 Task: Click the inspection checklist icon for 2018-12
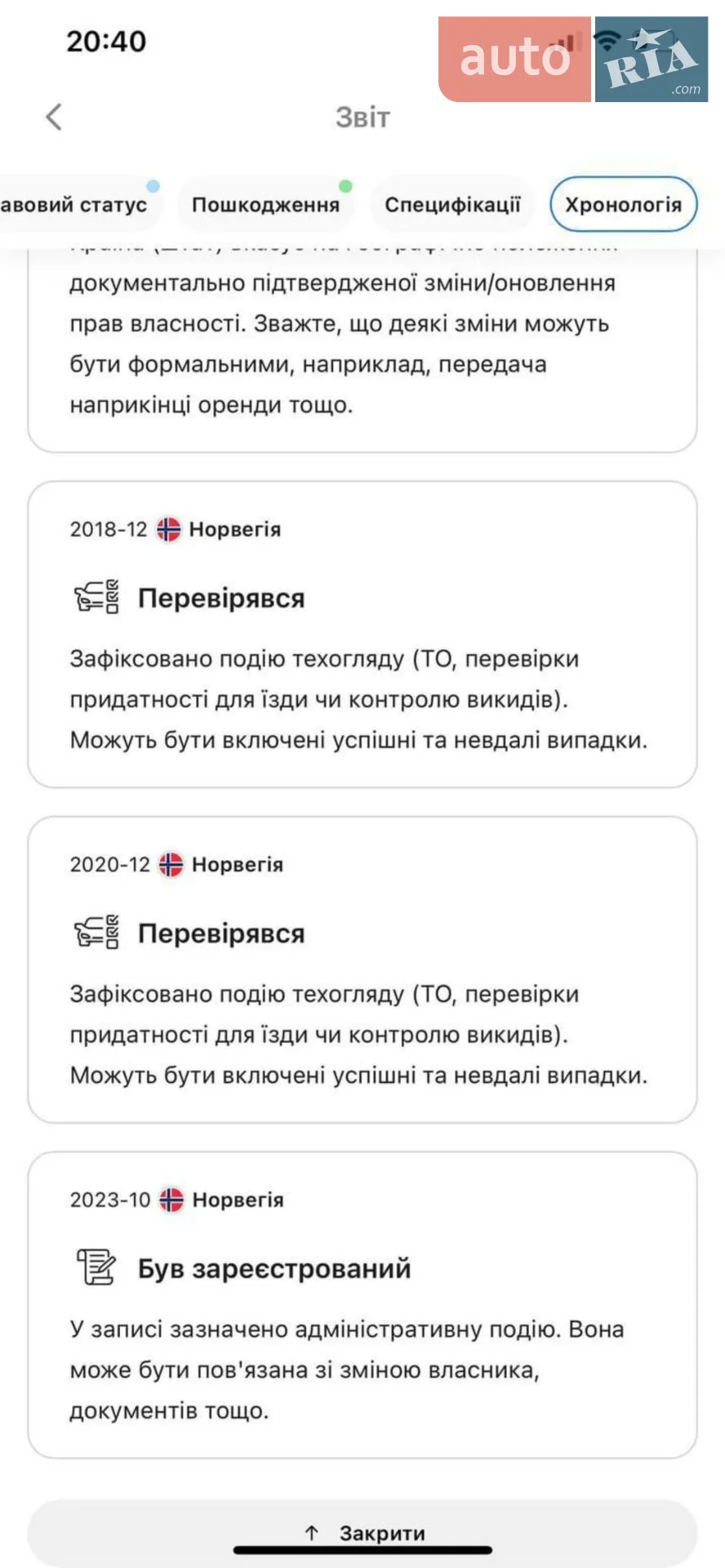pos(96,597)
